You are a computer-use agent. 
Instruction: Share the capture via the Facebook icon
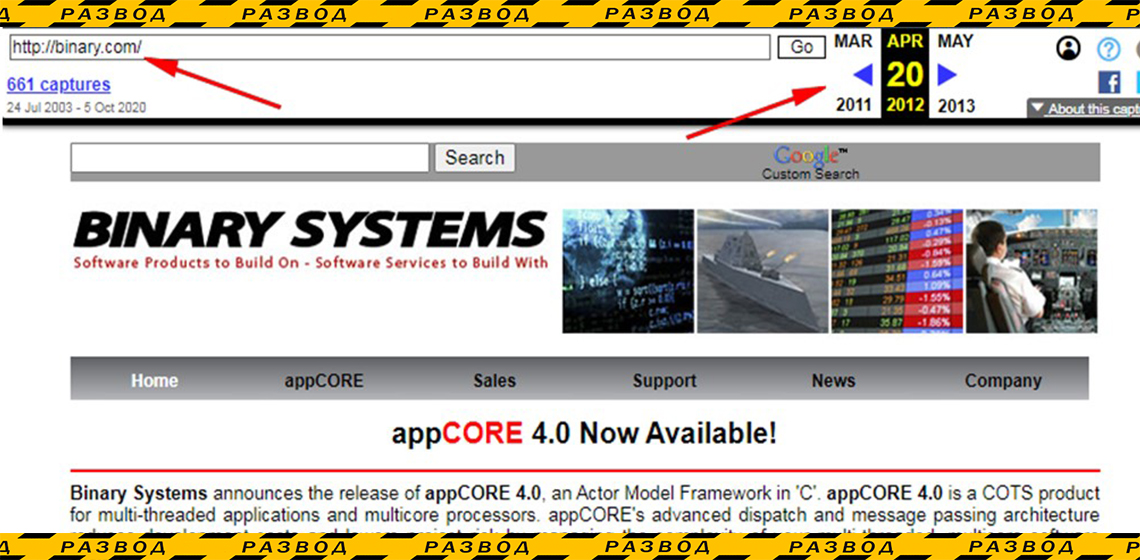[1109, 82]
